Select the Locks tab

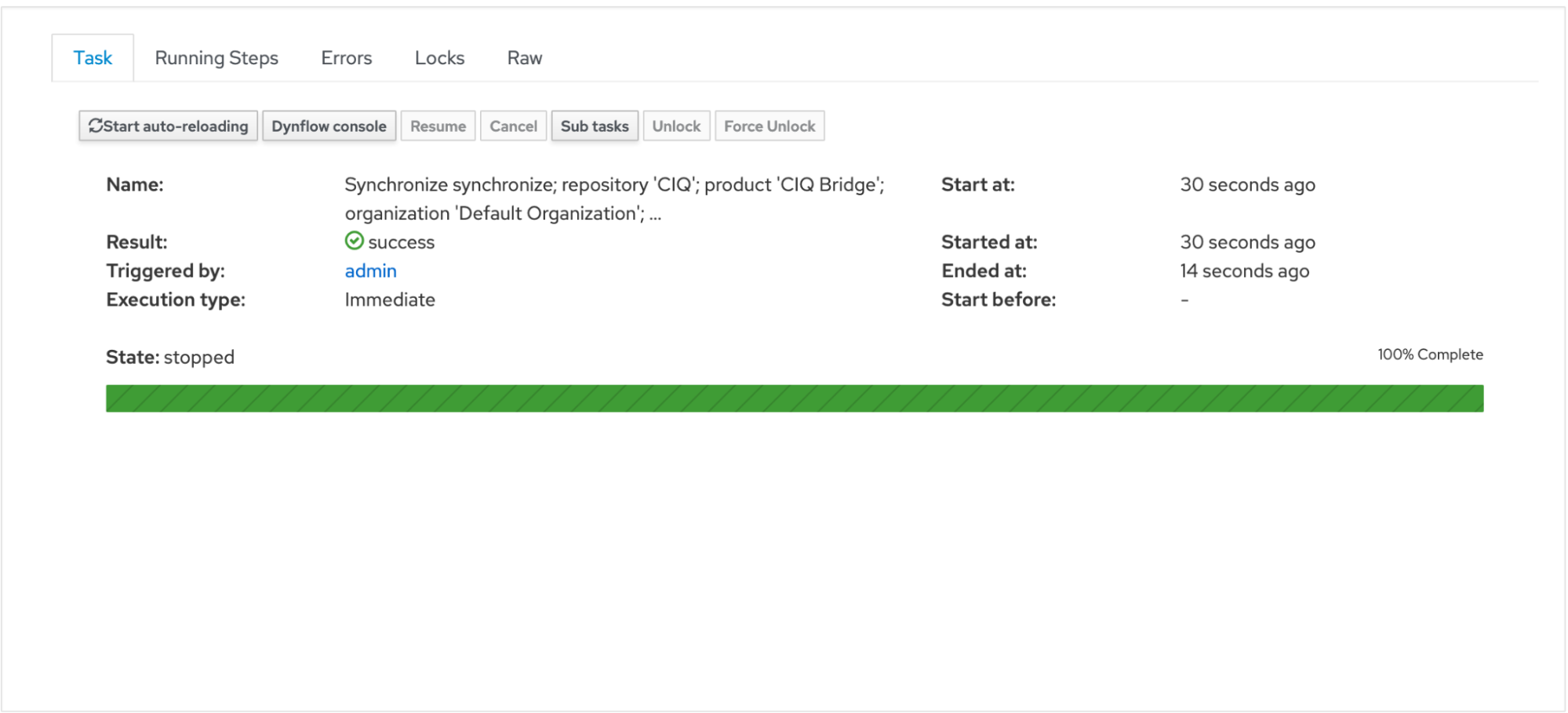click(x=439, y=58)
